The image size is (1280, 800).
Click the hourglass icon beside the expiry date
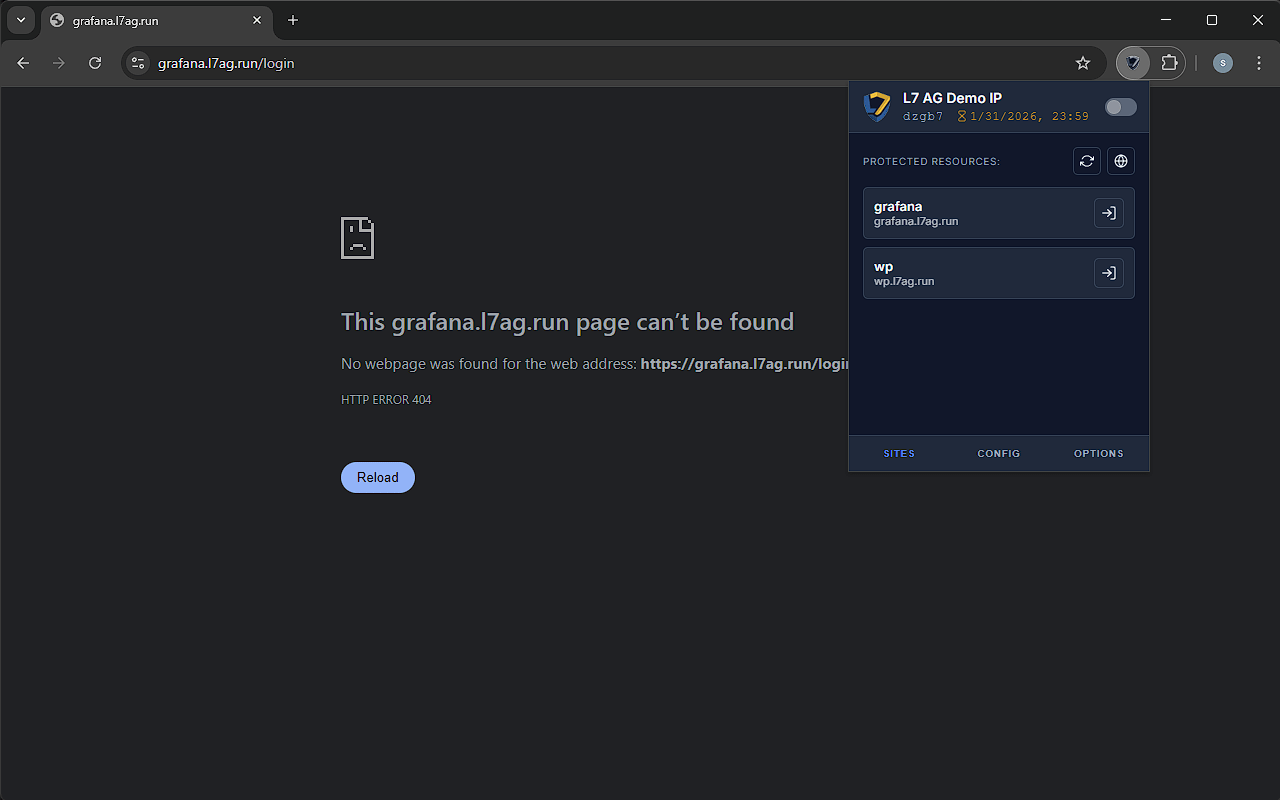(962, 115)
